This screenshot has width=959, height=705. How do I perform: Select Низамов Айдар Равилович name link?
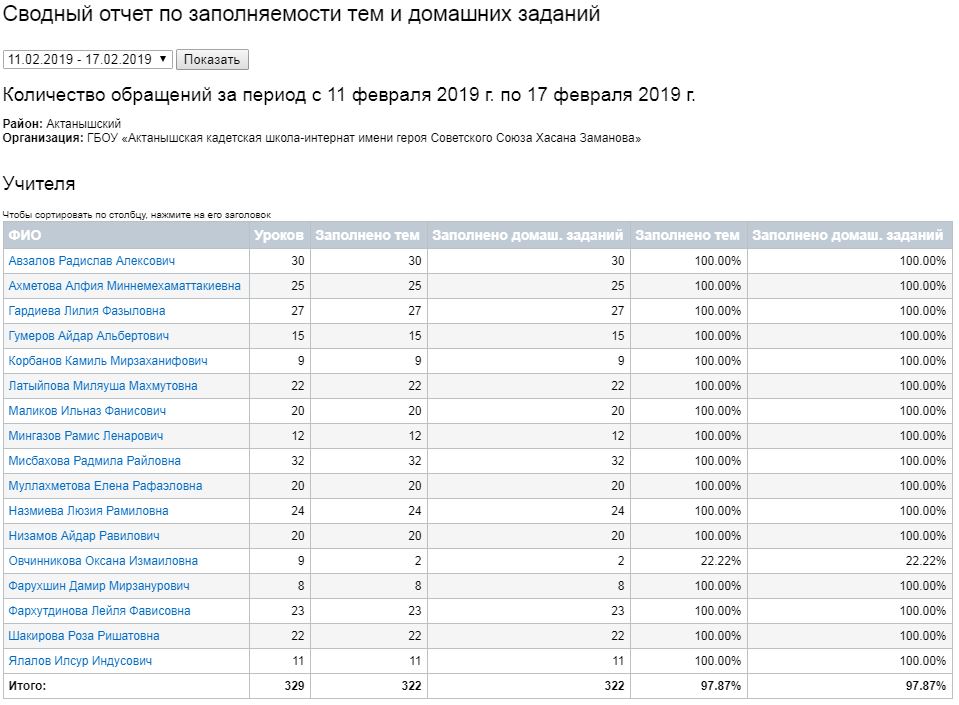pos(84,536)
